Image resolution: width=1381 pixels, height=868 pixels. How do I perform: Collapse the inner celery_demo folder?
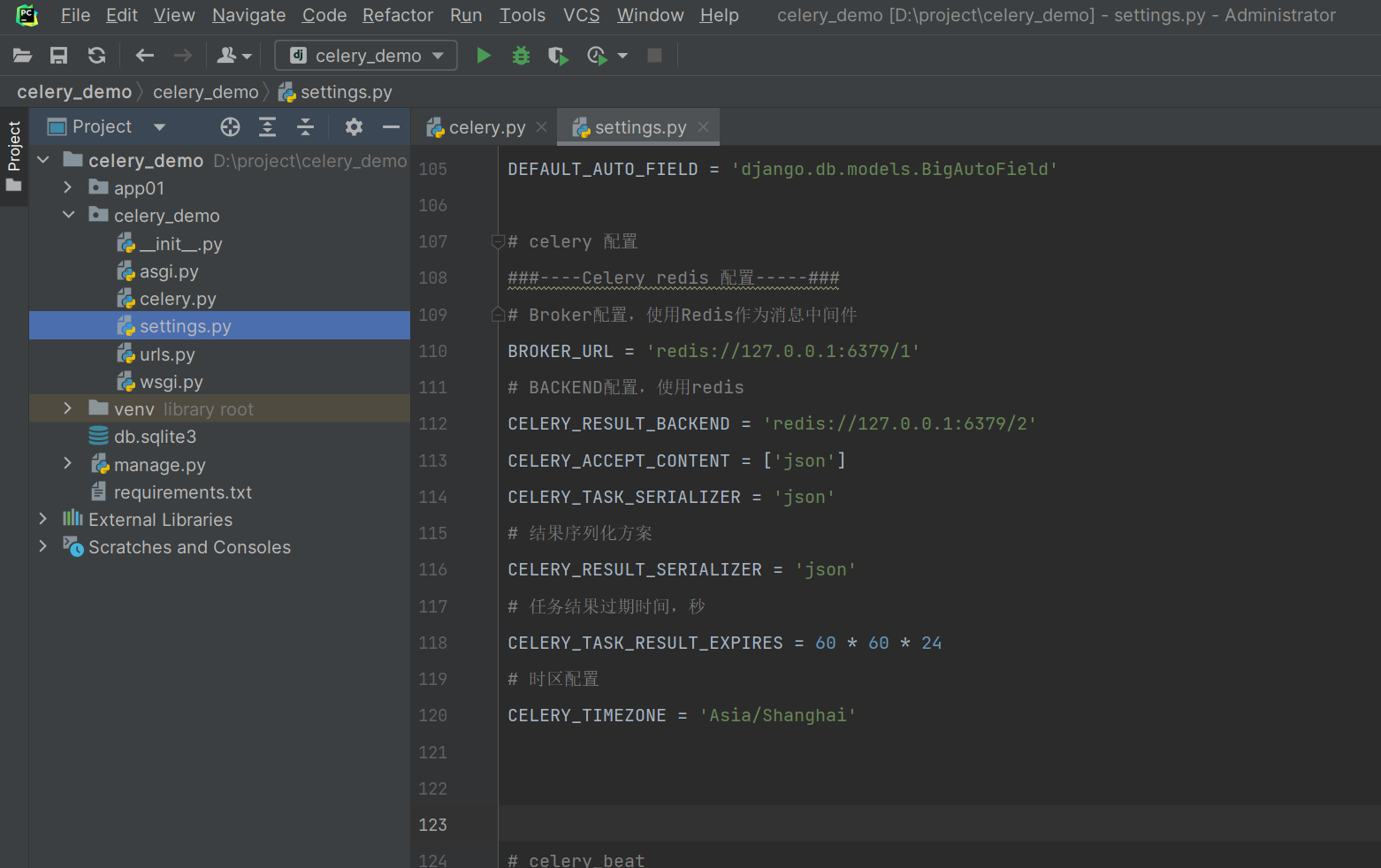tap(68, 215)
